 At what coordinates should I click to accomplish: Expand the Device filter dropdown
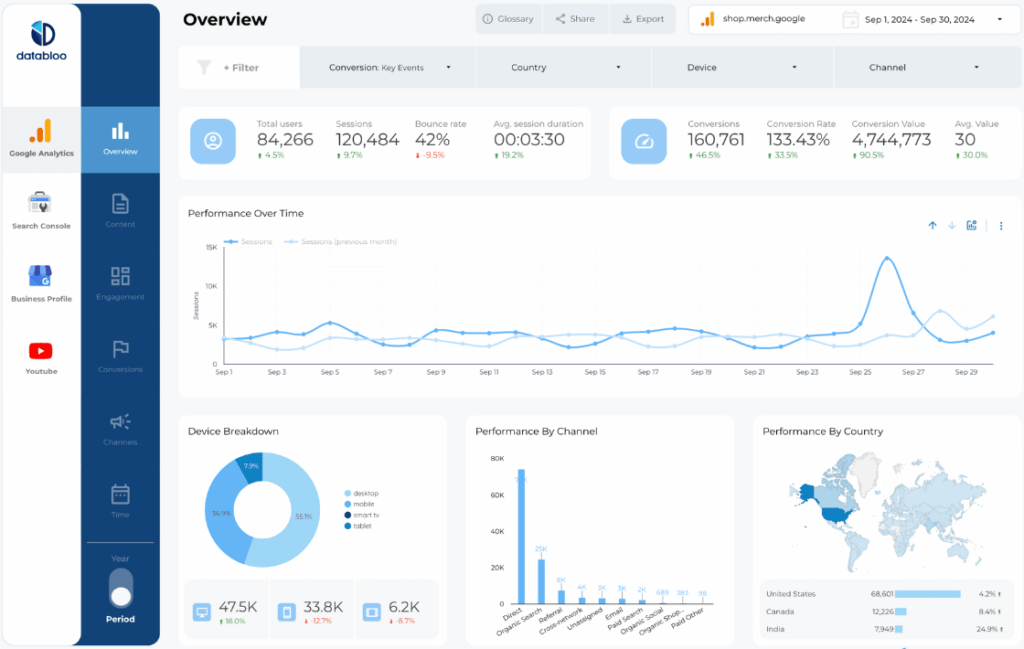742,67
